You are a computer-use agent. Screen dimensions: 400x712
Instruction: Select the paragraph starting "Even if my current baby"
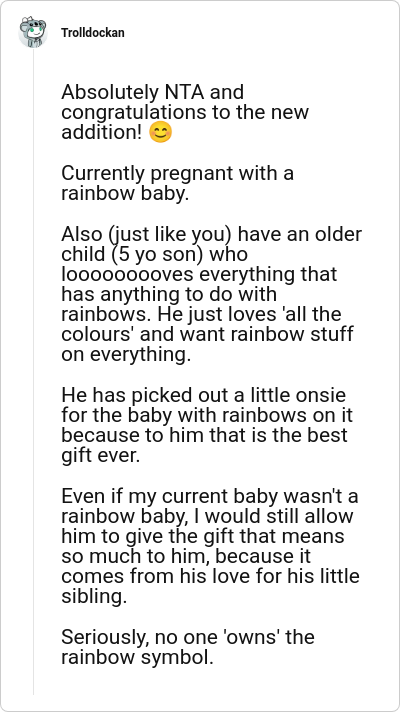tap(210, 547)
